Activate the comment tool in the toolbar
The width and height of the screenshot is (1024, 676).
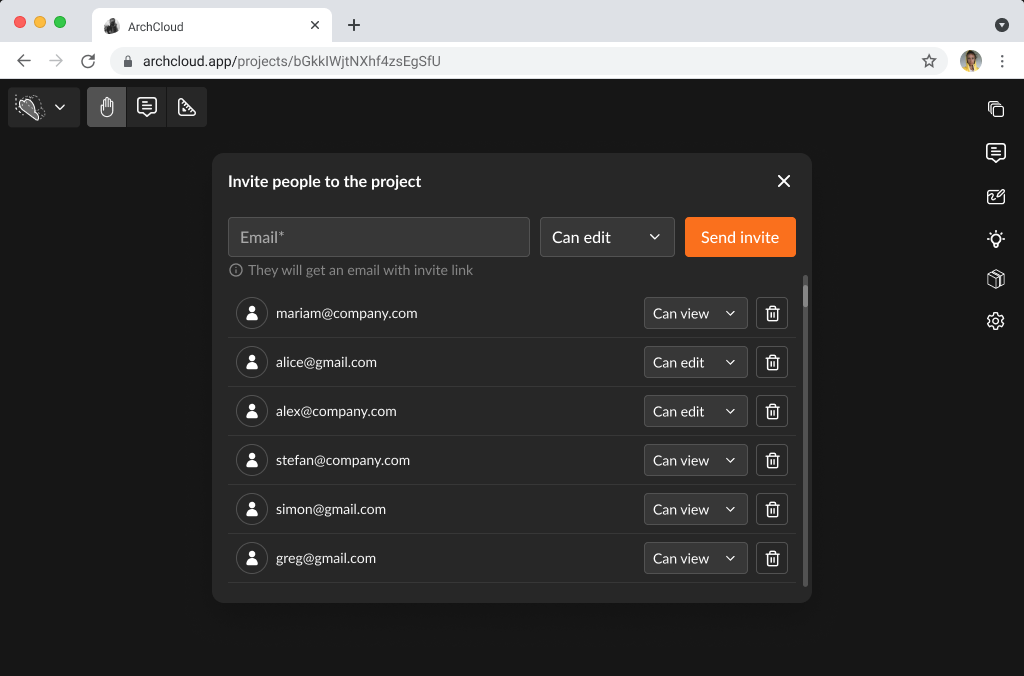pyautogui.click(x=146, y=107)
